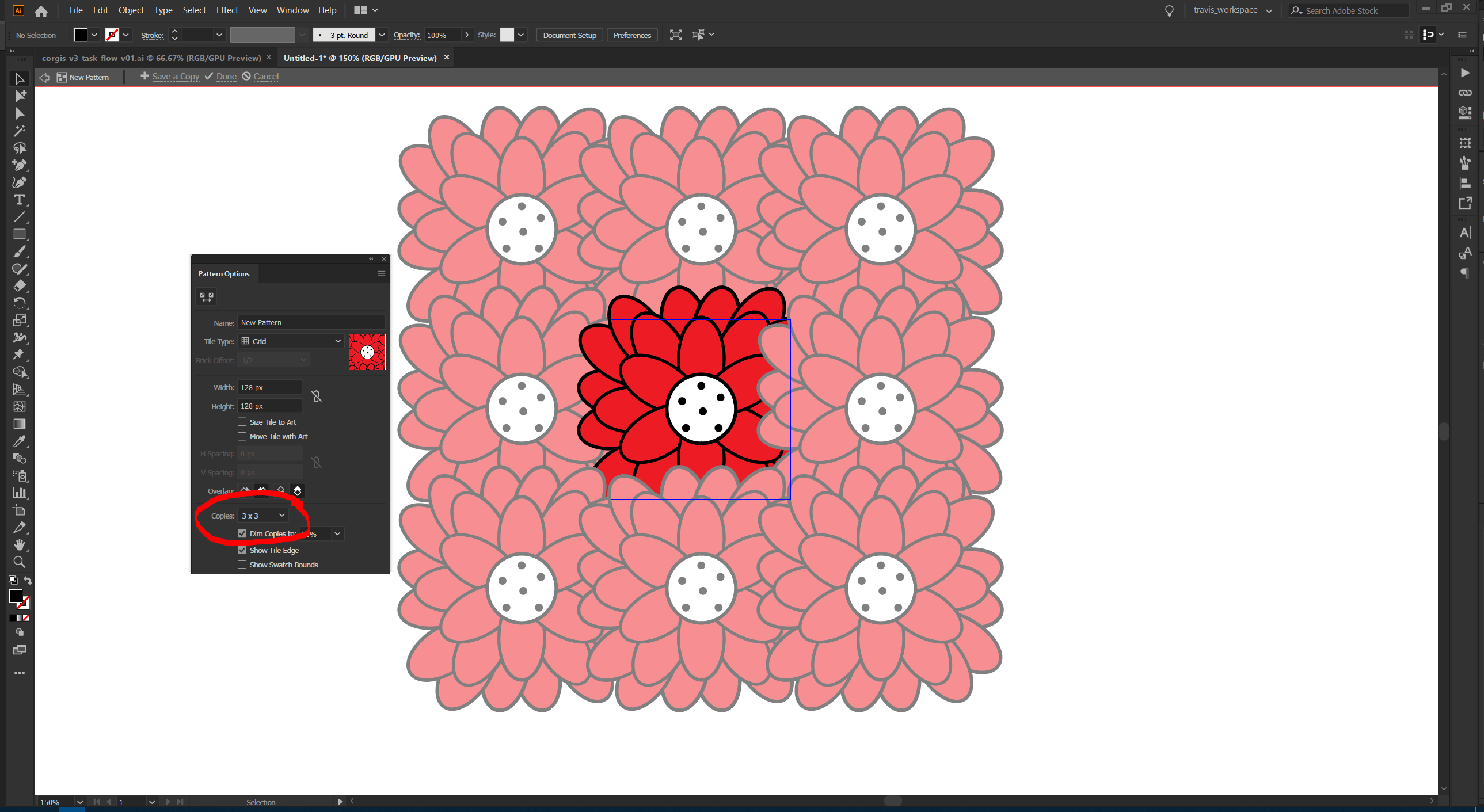Select the Rectangle tool
The image size is (1484, 812).
pyautogui.click(x=19, y=234)
